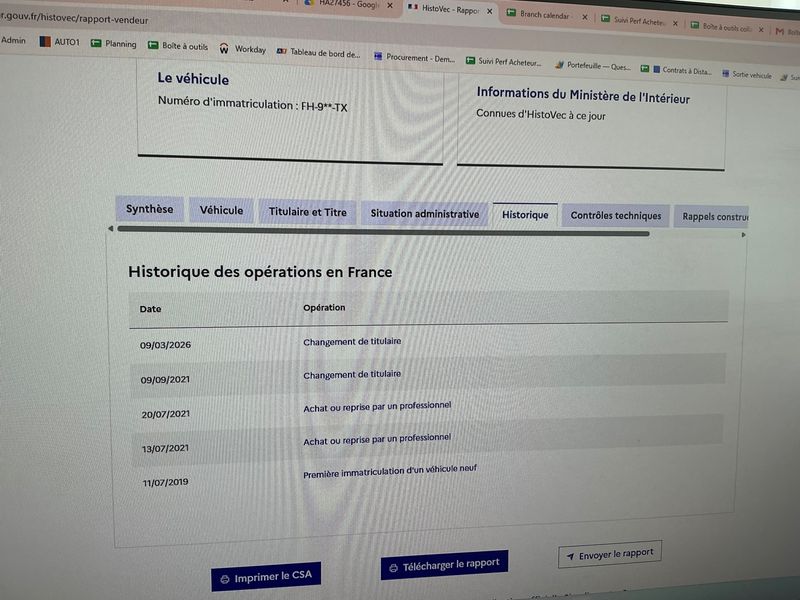Click the Date column header
This screenshot has height=600, width=800.
point(151,309)
